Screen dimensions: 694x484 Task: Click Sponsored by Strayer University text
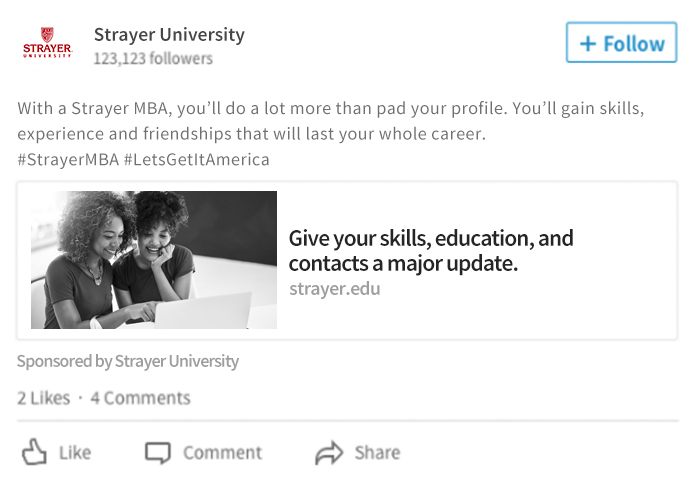[x=128, y=361]
